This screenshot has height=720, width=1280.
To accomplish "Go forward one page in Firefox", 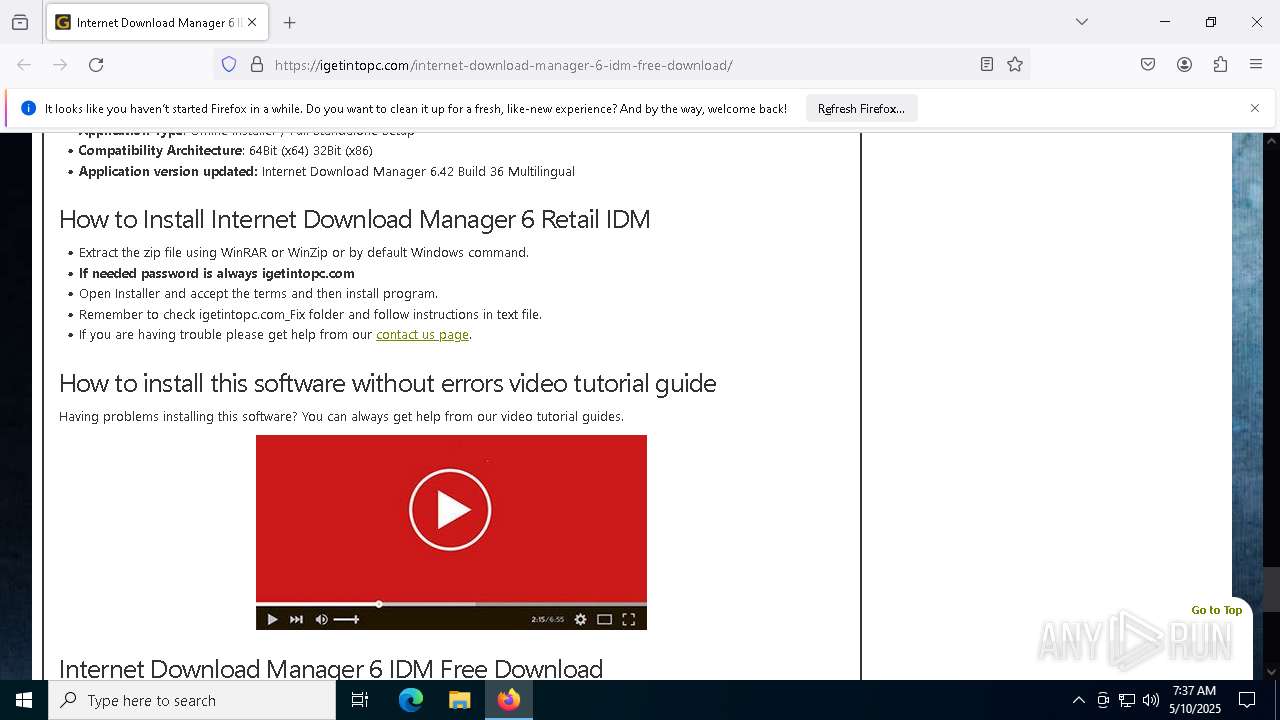I will click(60, 65).
